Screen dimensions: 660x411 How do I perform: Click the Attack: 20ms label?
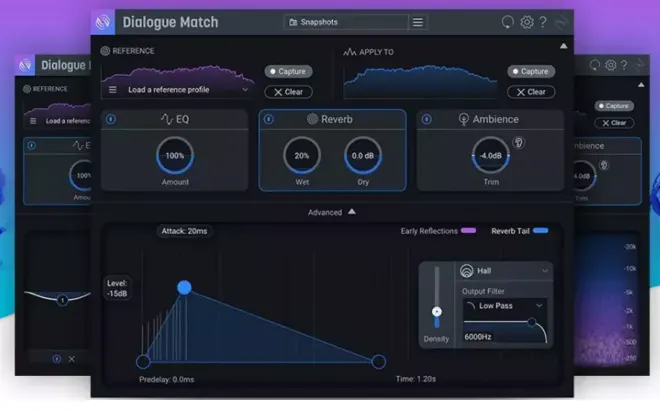click(184, 231)
